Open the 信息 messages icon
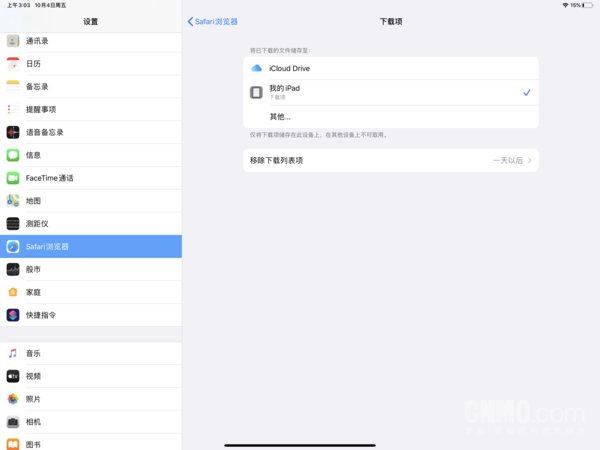 coord(13,155)
